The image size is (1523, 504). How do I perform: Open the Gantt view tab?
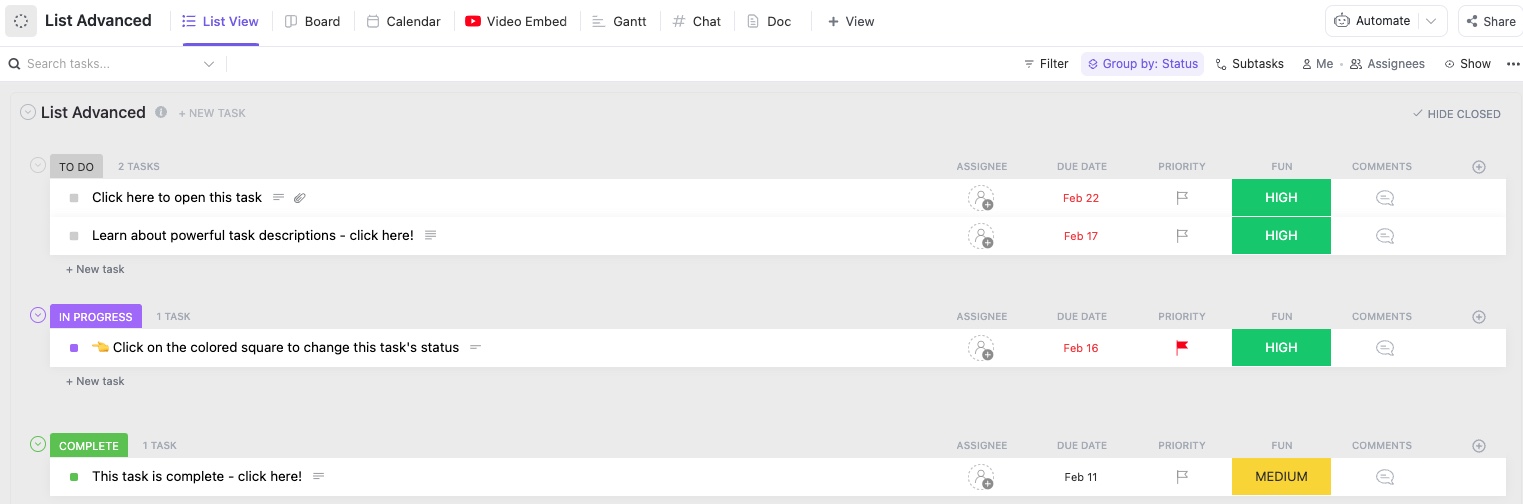pos(619,21)
